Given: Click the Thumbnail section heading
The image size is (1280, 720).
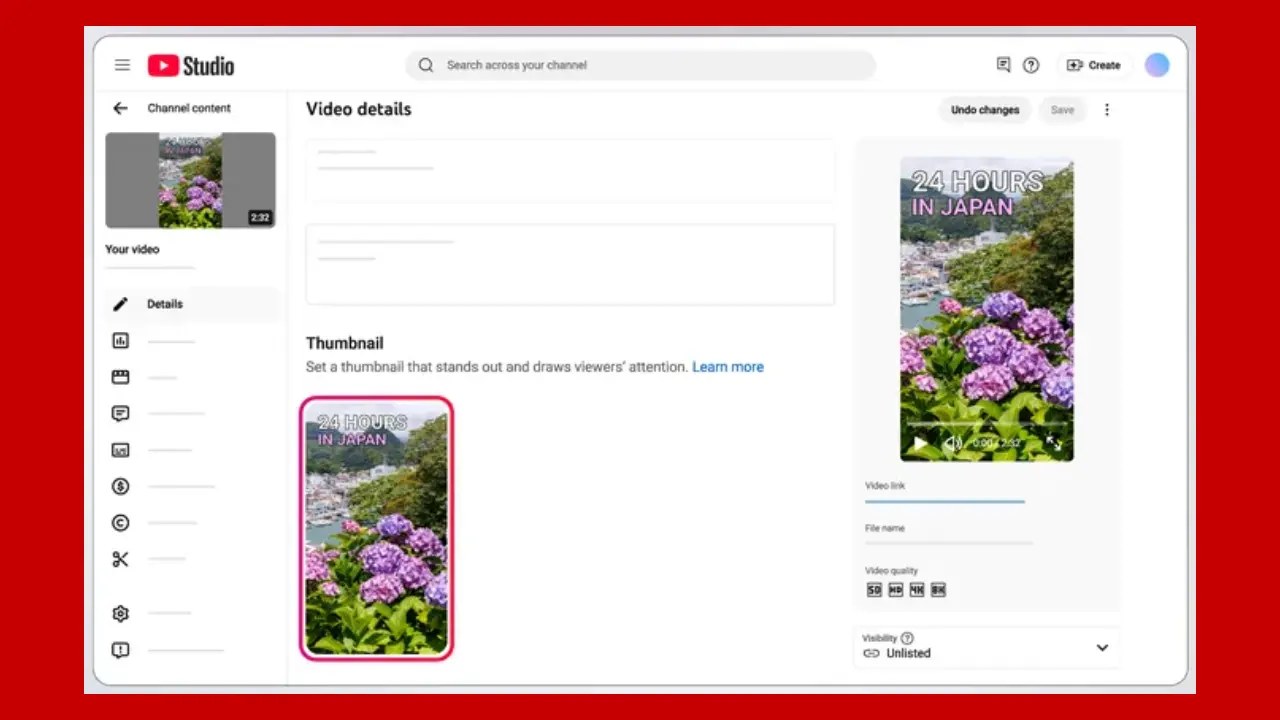Looking at the screenshot, I should pyautogui.click(x=345, y=343).
